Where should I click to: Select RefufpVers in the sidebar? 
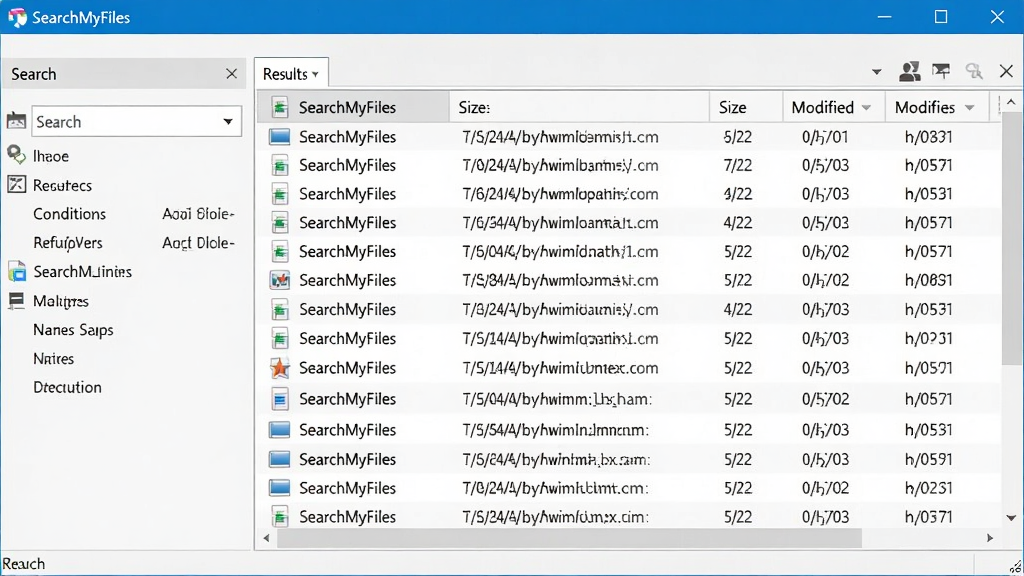[x=68, y=243]
